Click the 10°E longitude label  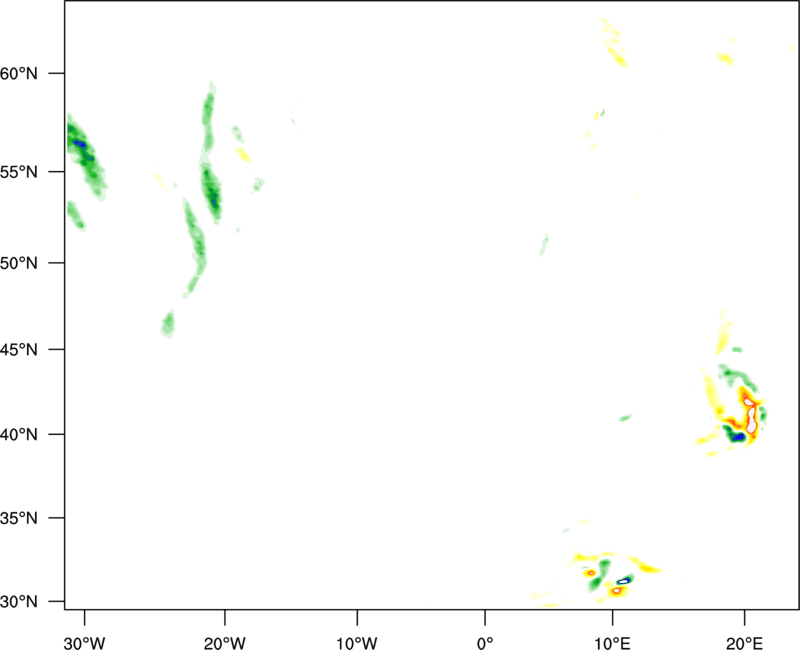[x=611, y=643]
